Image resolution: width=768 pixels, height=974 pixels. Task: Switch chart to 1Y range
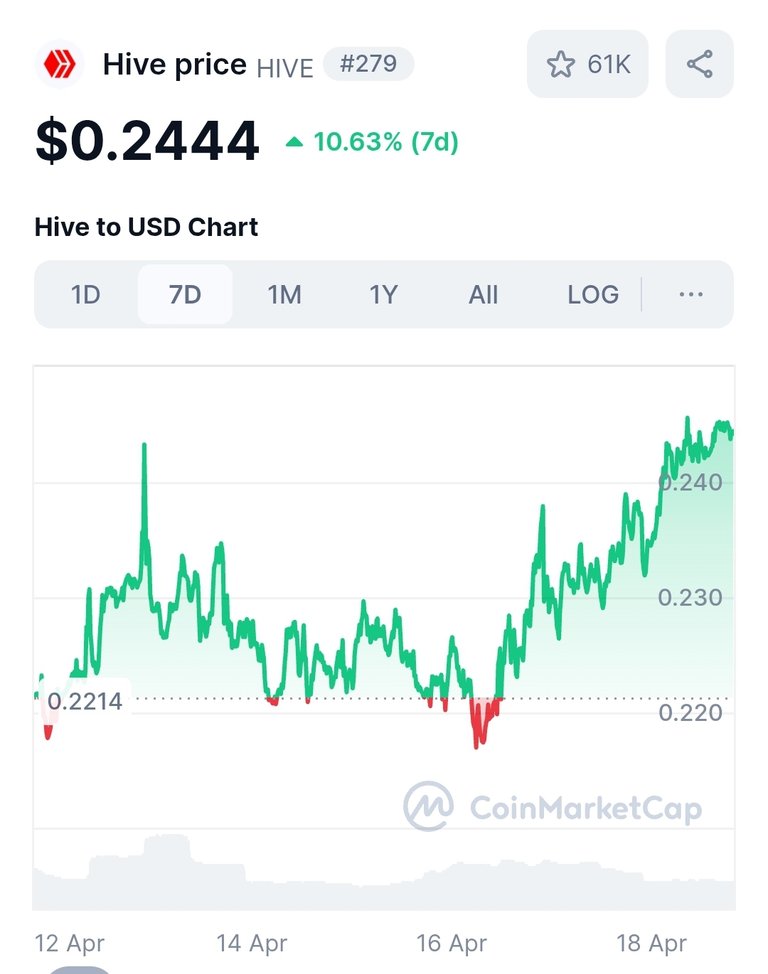point(383,294)
